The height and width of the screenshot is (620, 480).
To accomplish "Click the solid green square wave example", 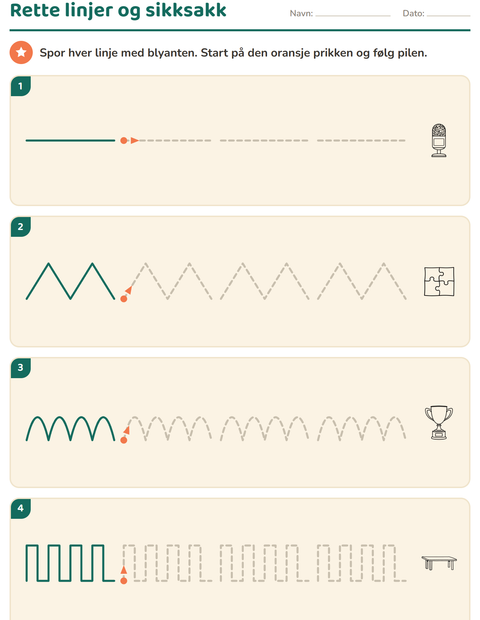I will tap(70, 563).
